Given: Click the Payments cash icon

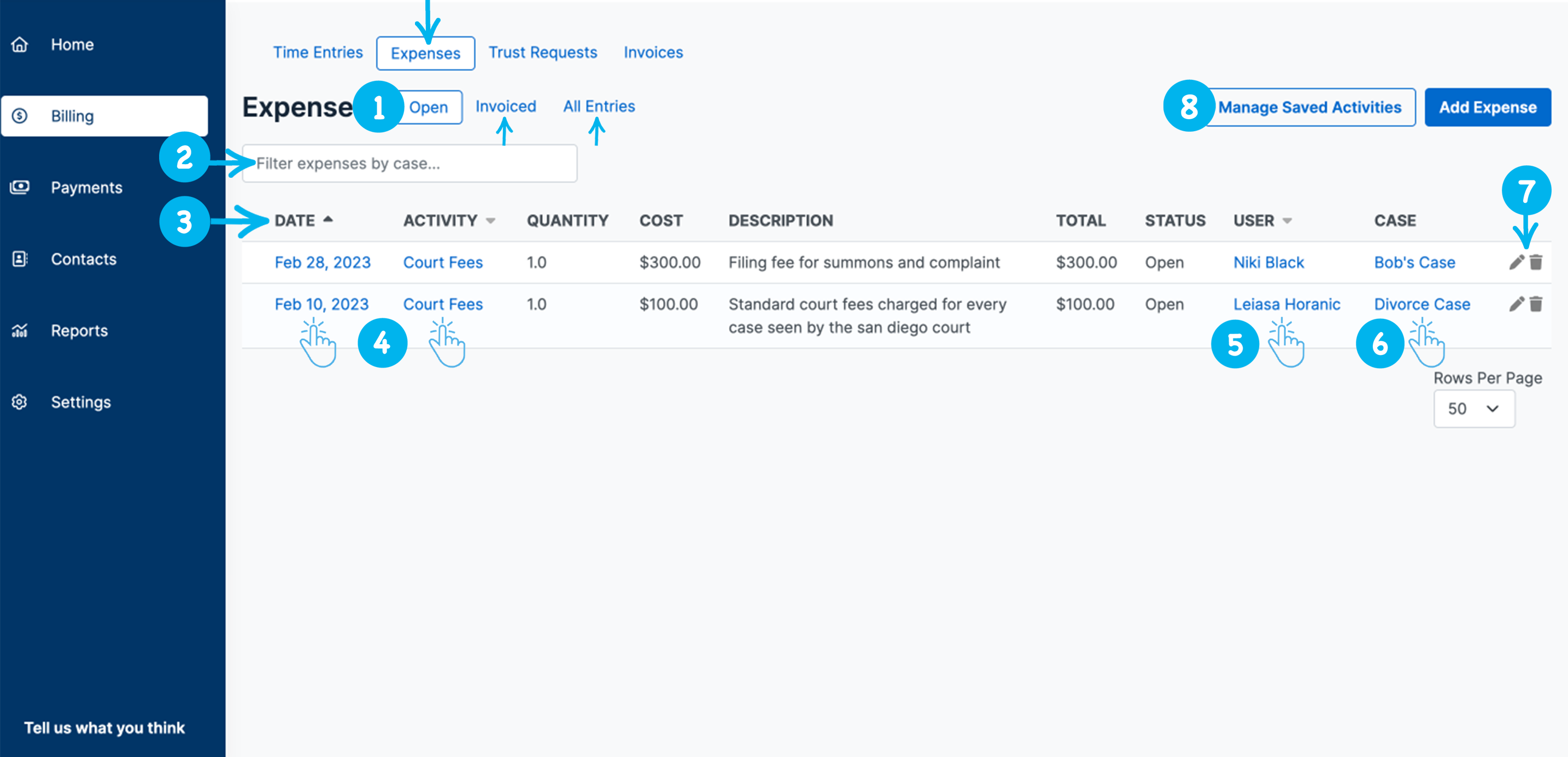Looking at the screenshot, I should click(20, 187).
